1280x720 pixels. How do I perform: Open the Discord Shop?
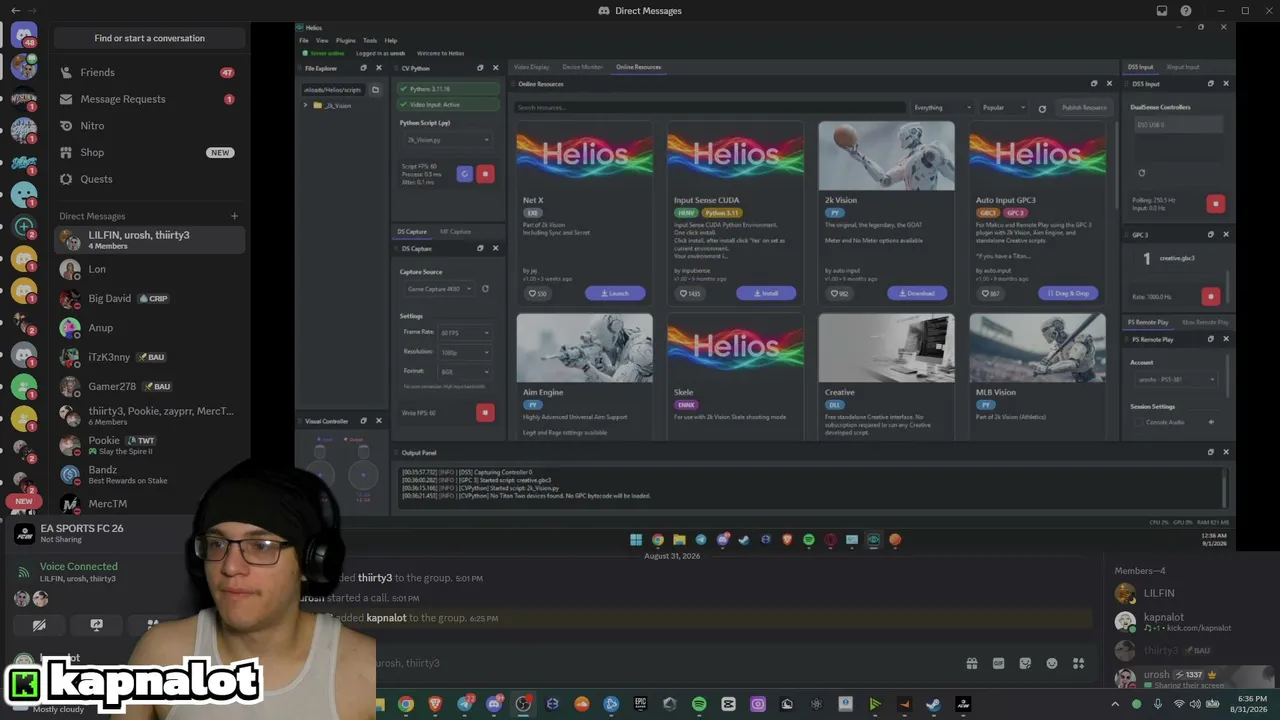click(149, 152)
